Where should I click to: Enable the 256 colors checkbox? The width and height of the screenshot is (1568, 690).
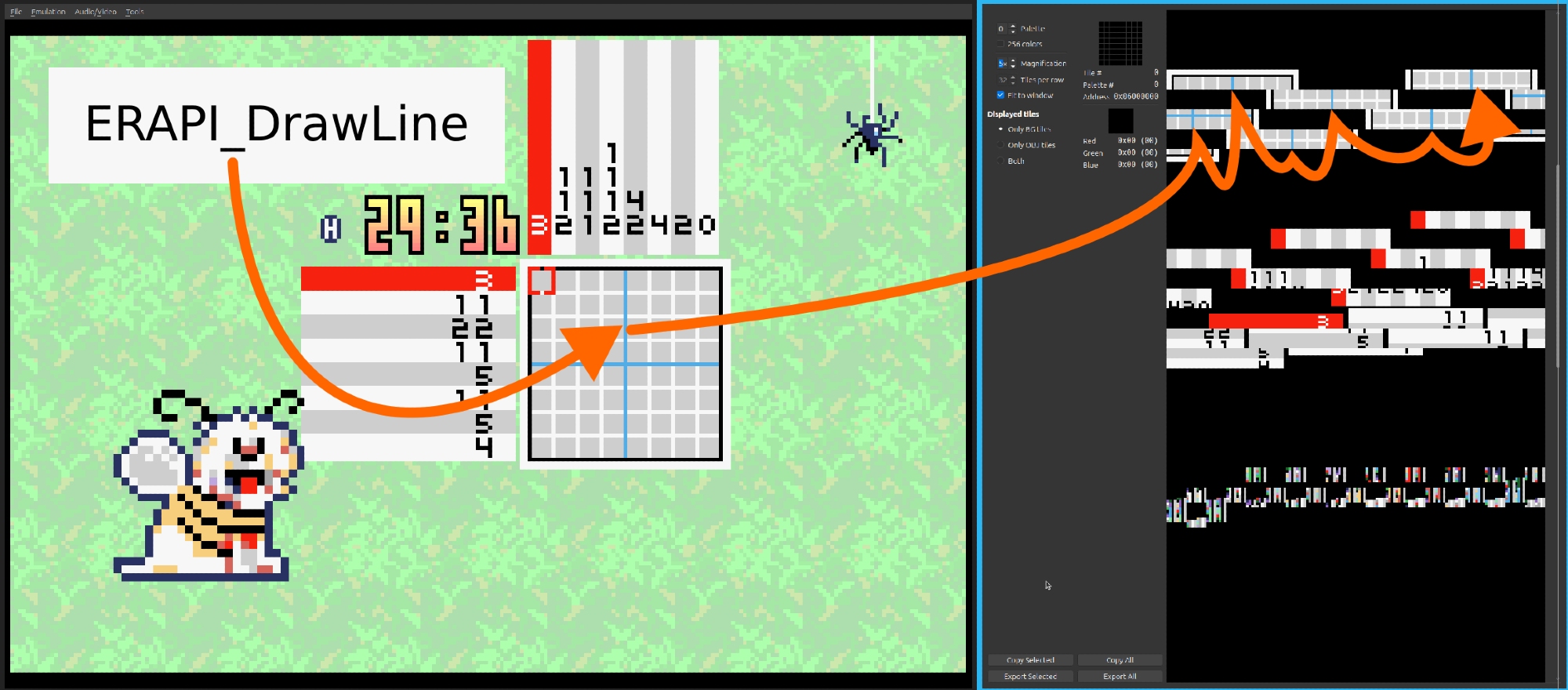point(1001,45)
